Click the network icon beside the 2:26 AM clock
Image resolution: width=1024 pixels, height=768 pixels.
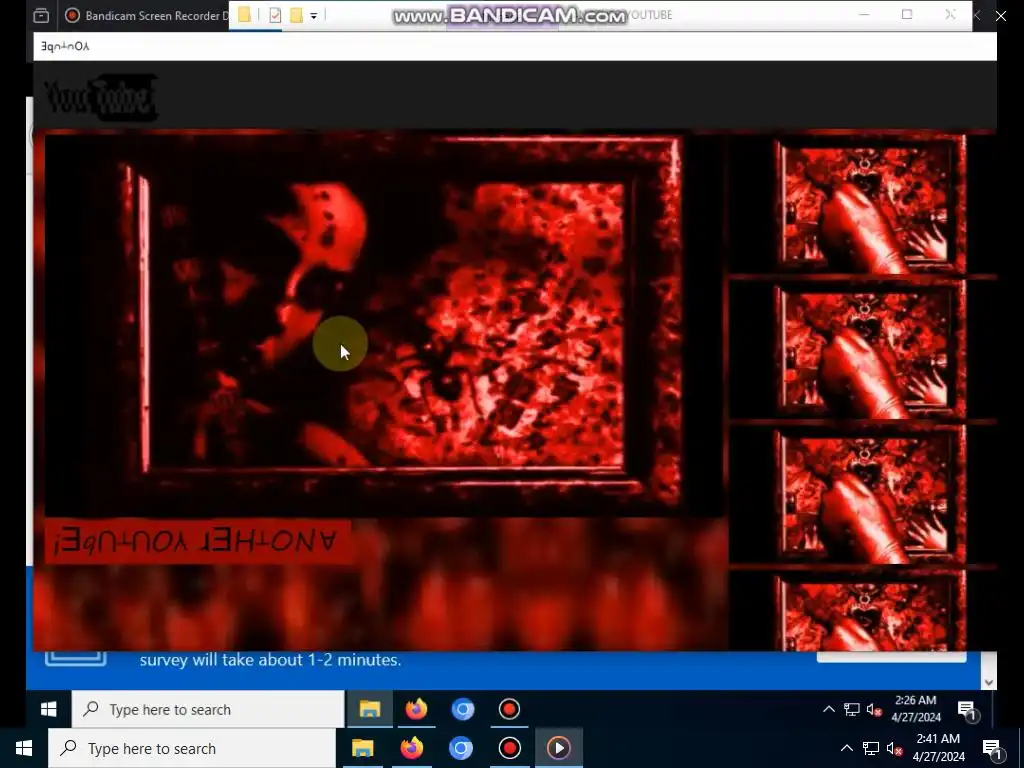pos(852,709)
